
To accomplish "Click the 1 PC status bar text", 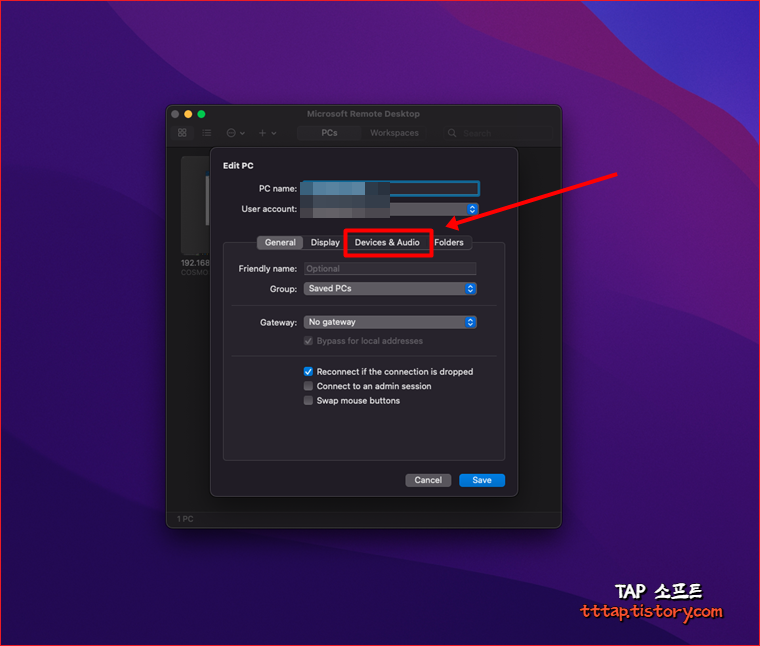I will click(185, 519).
